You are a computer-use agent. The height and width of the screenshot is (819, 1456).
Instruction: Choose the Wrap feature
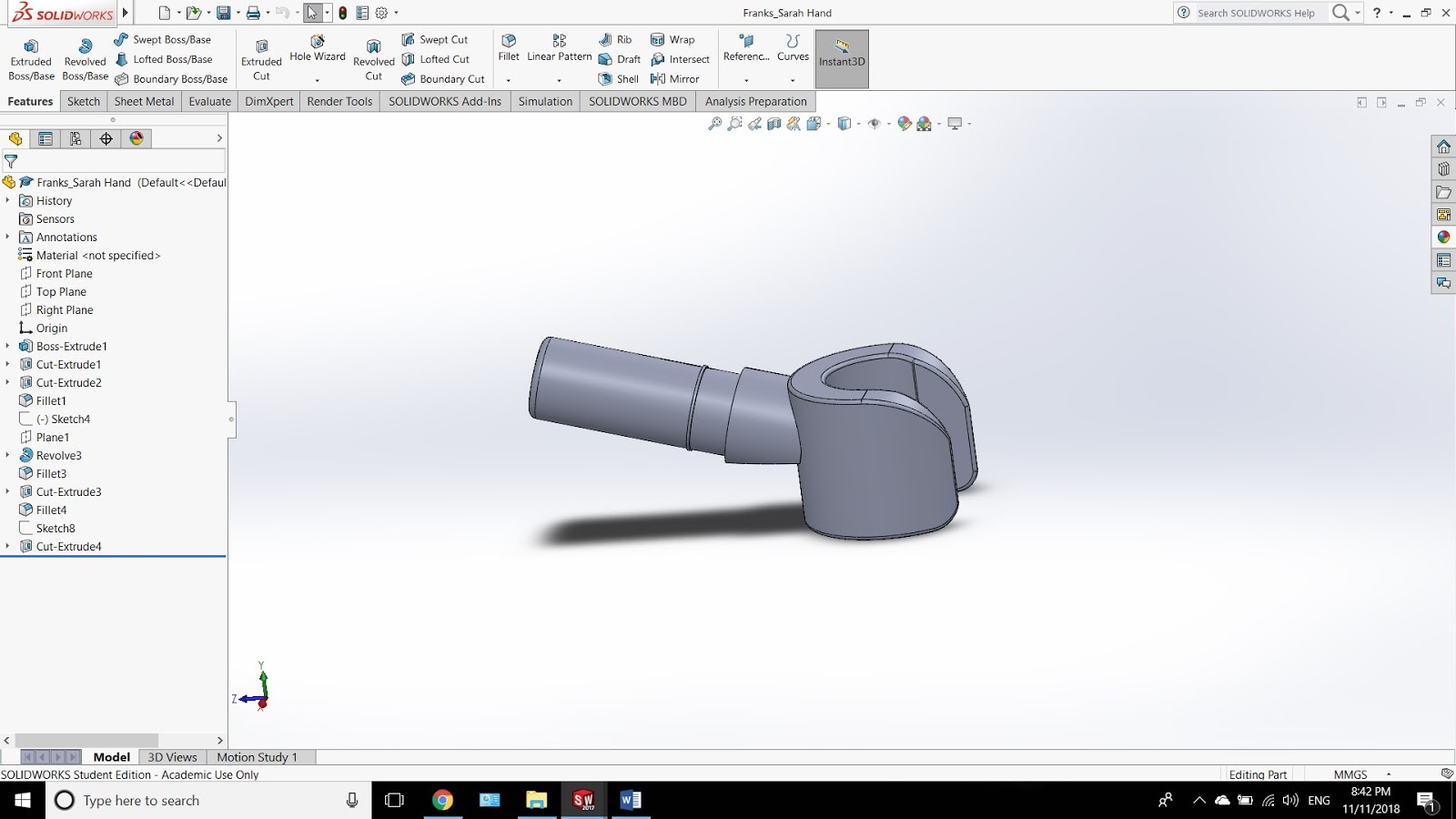(672, 40)
